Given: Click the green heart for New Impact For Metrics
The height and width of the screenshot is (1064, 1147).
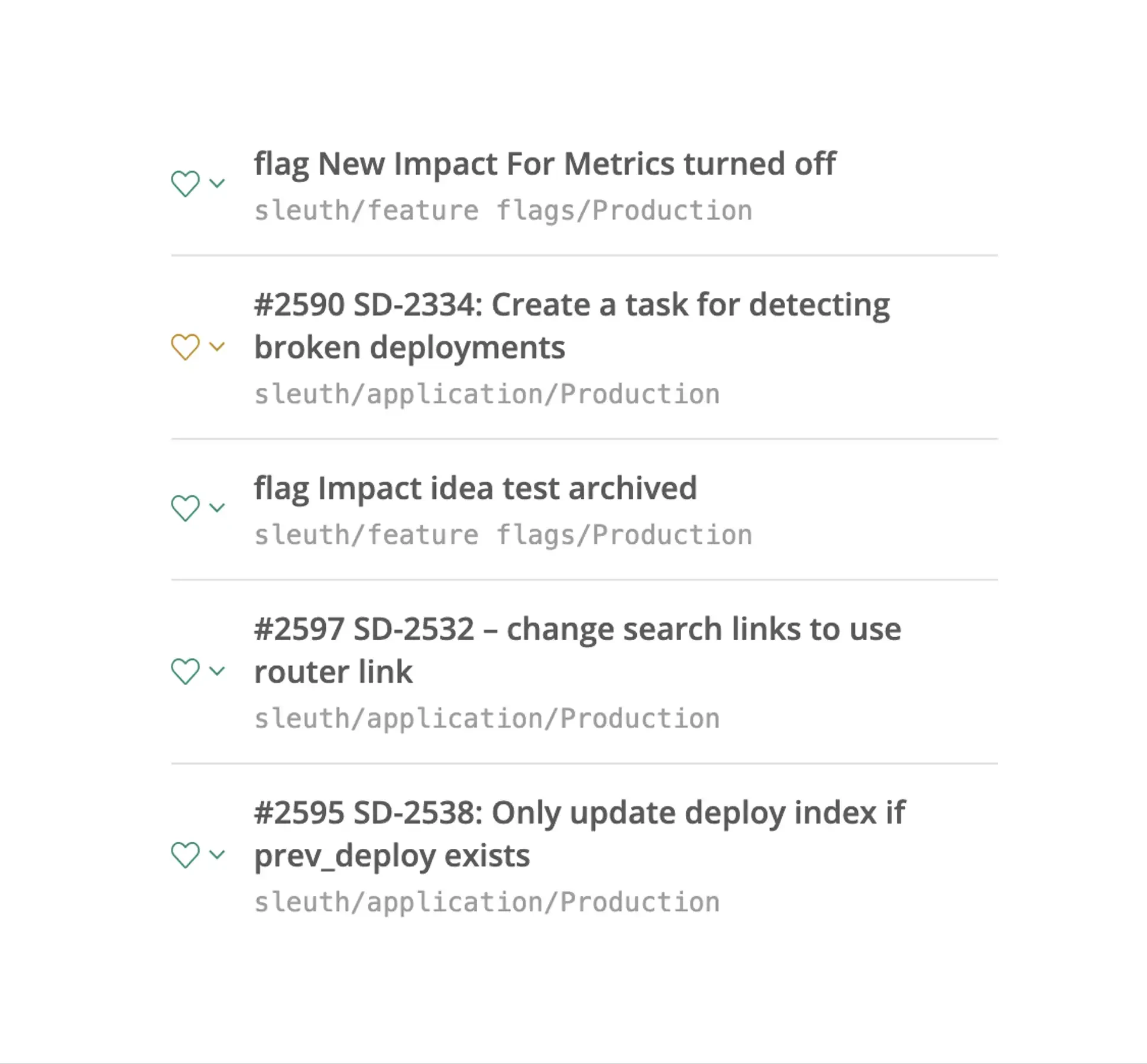Looking at the screenshot, I should pos(185,183).
